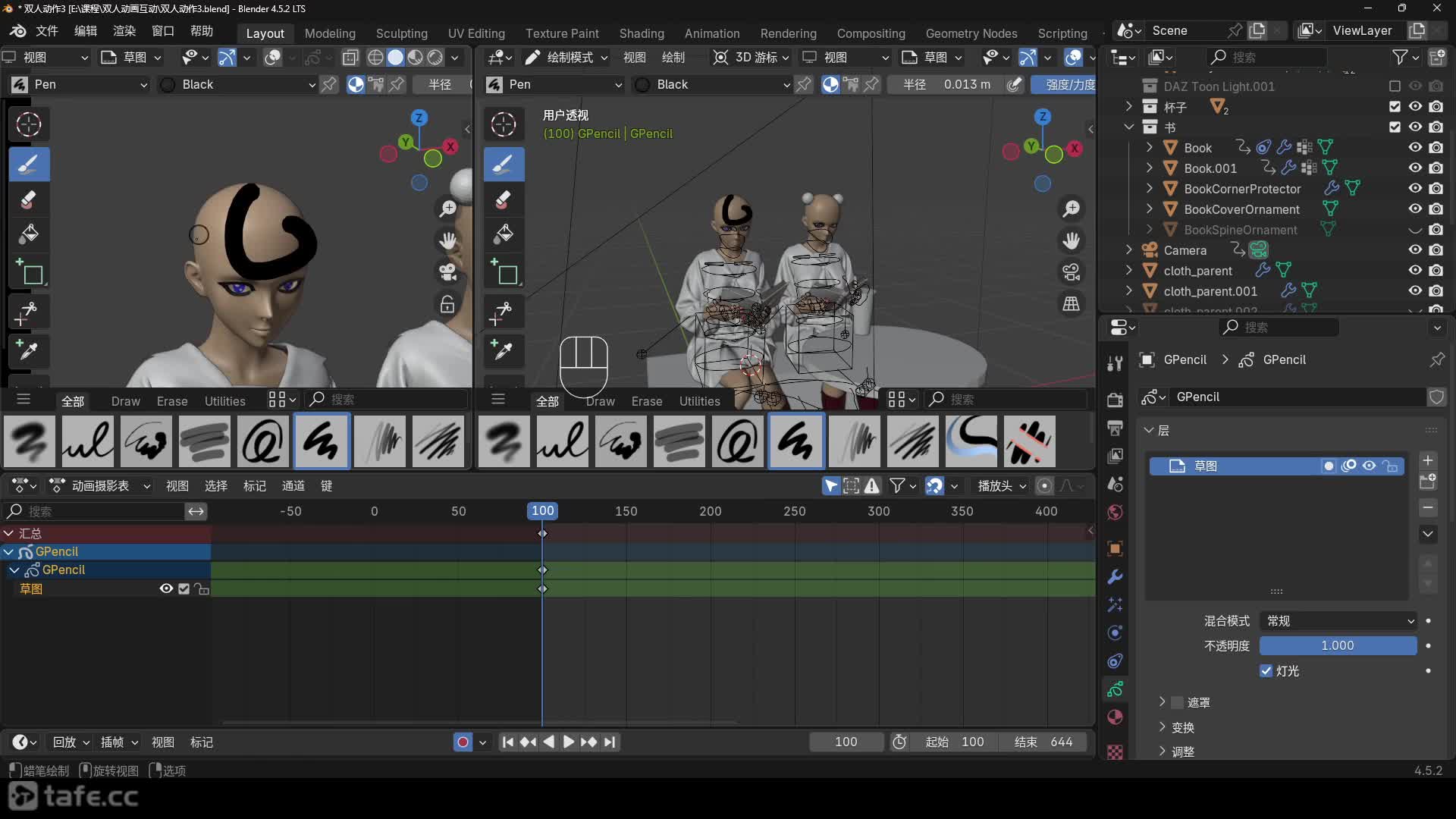Viewport: 1456px width, 819px height.
Task: Hide the Book.001 object in outliner
Action: point(1415,168)
